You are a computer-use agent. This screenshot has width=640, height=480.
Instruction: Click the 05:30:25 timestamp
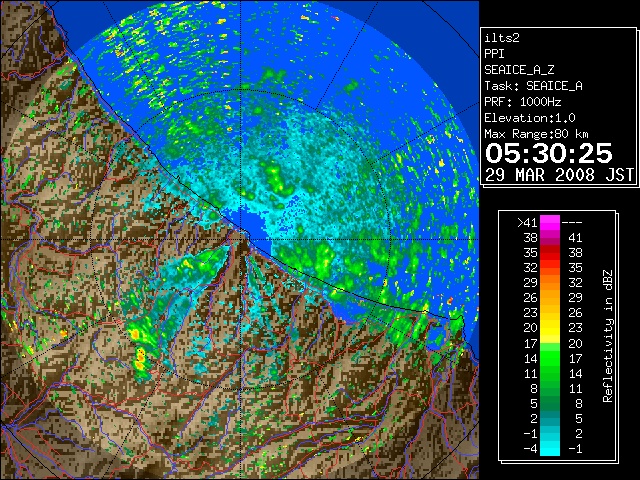coord(549,153)
